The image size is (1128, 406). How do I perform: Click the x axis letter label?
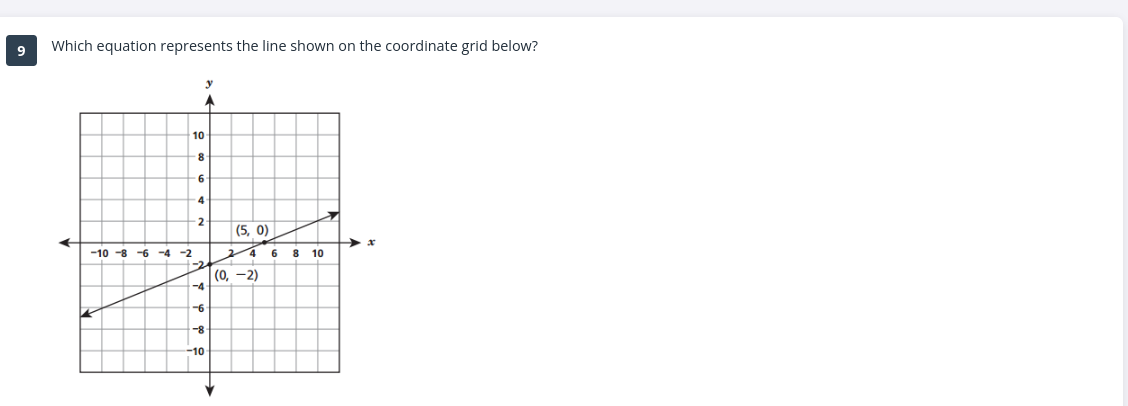pos(371,242)
